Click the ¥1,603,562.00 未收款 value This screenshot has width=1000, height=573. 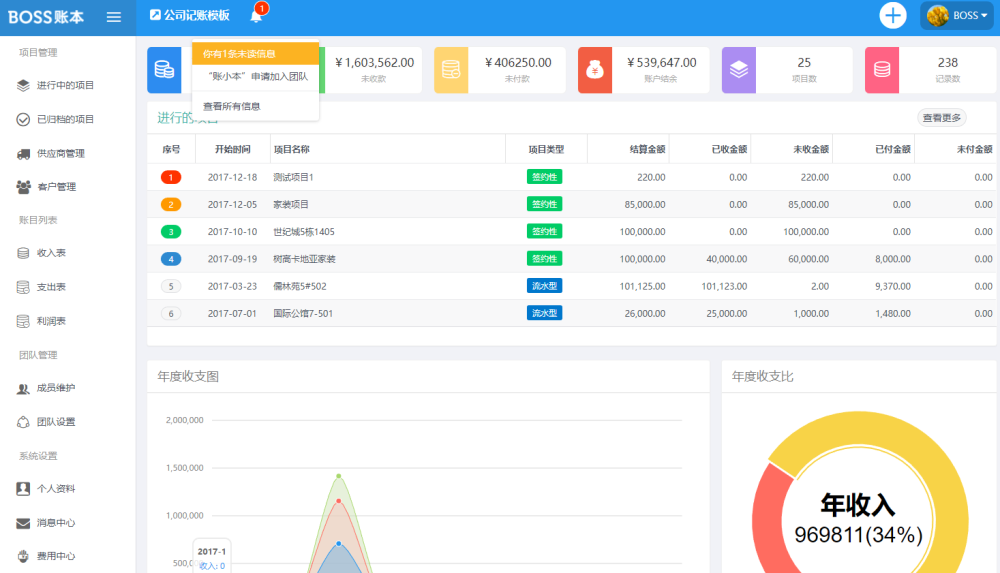(374, 63)
